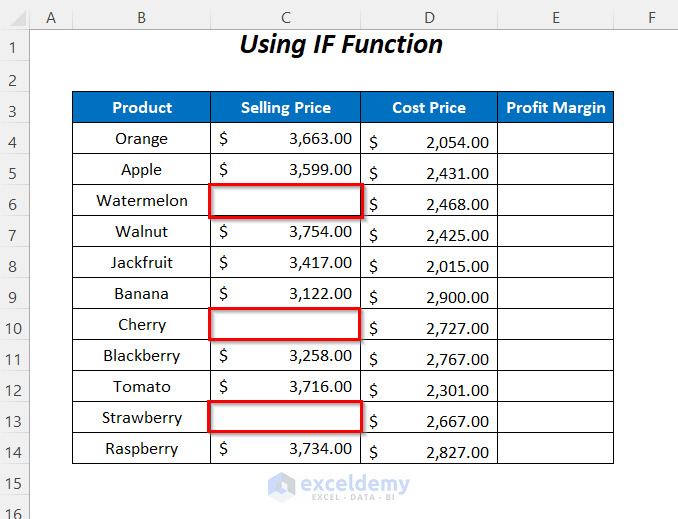The width and height of the screenshot is (678, 519).
Task: Select column E header
Action: point(556,18)
